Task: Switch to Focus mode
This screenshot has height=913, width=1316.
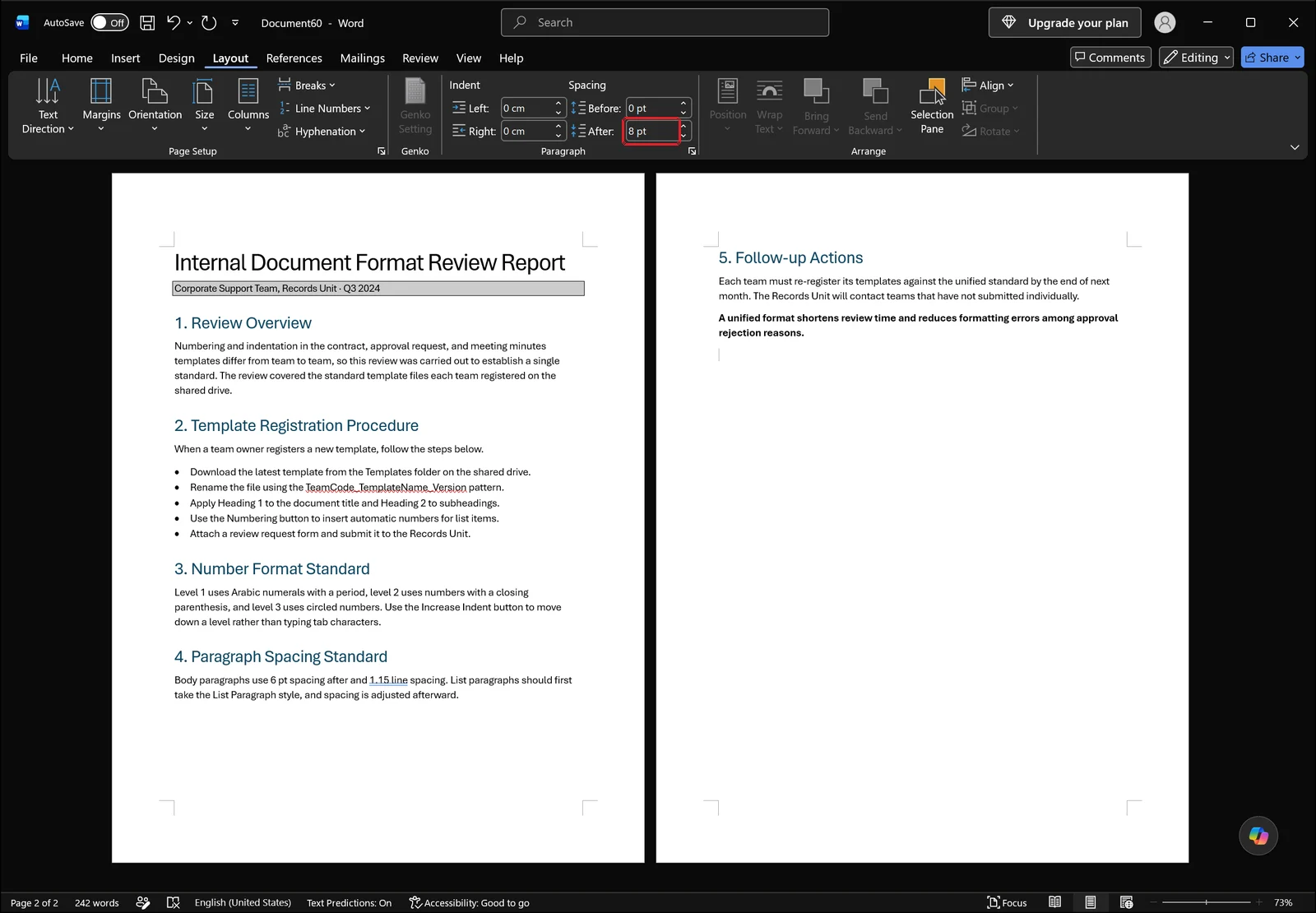Action: [x=1007, y=903]
